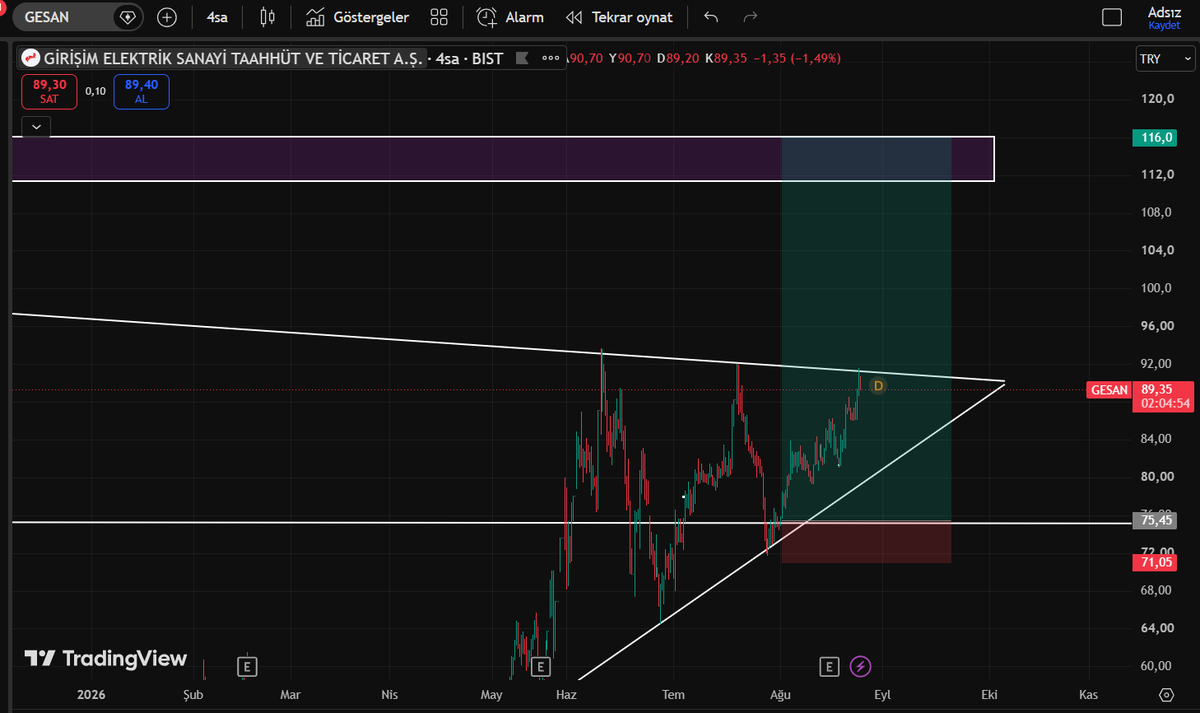Open the symbol legend three-dots menu
The width and height of the screenshot is (1200, 713).
[x=551, y=58]
